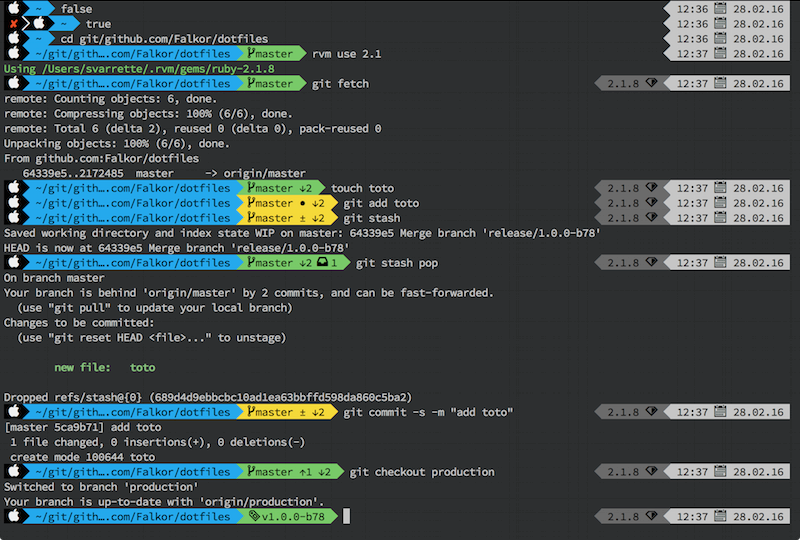Click the blue path segment on the 'touch toto' line
800x540 pixels.
134,188
